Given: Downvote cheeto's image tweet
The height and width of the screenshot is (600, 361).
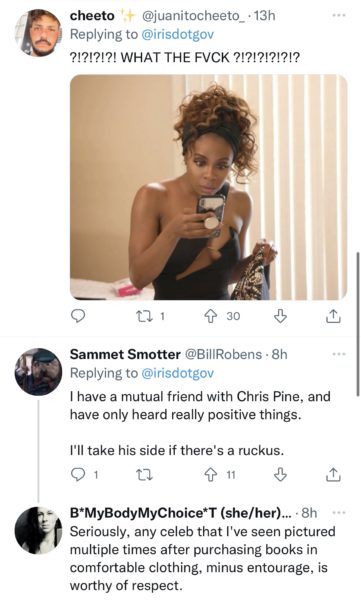Looking at the screenshot, I should point(280,316).
